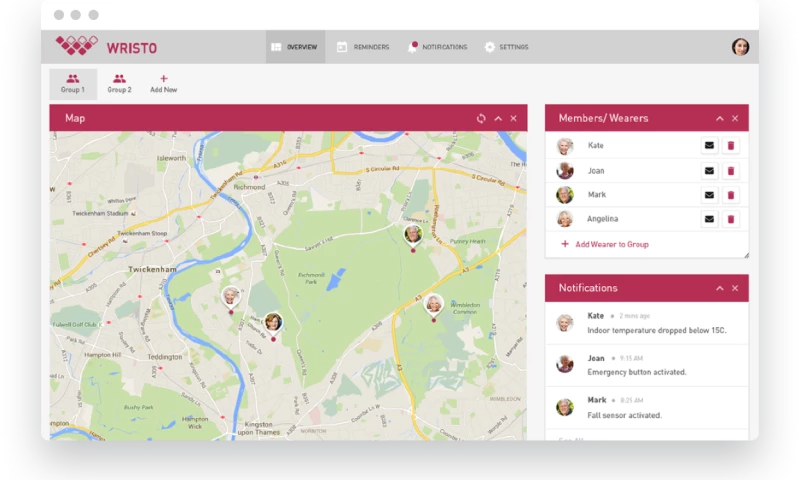This screenshot has height=480, width=800.
Task: Add a new group
Action: 164,84
